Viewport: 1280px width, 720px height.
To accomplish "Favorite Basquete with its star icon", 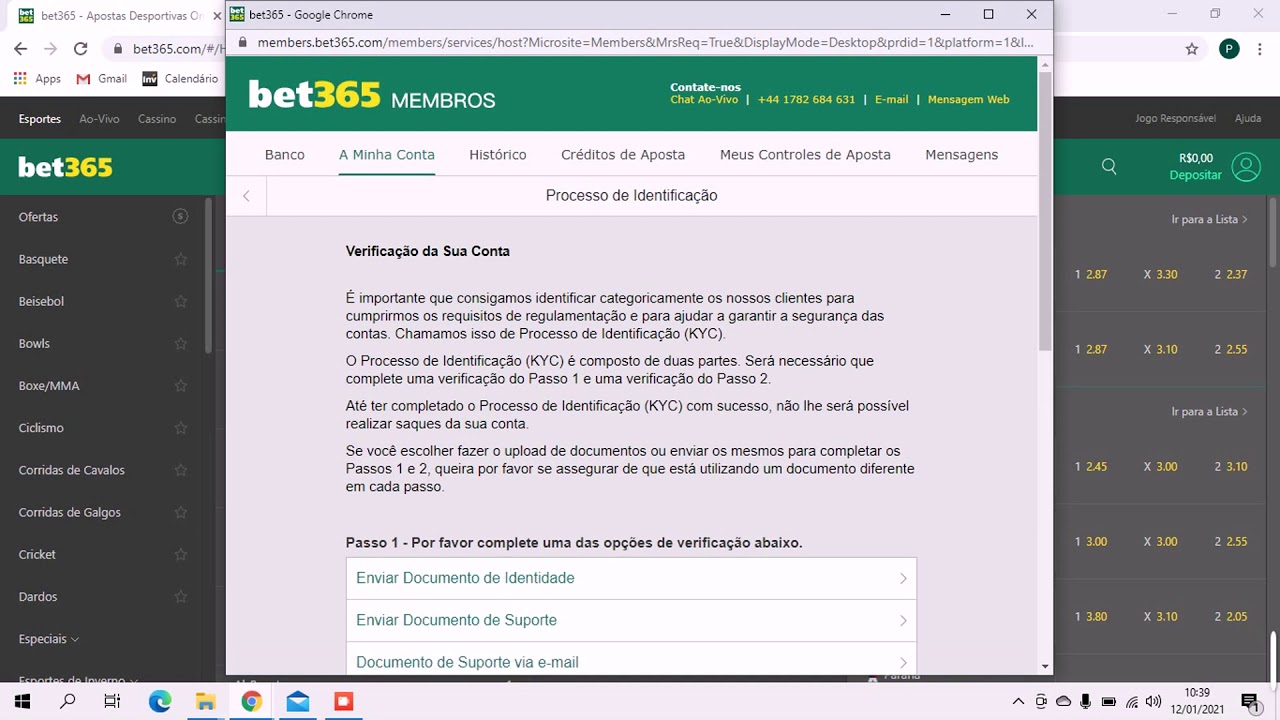I will click(180, 259).
